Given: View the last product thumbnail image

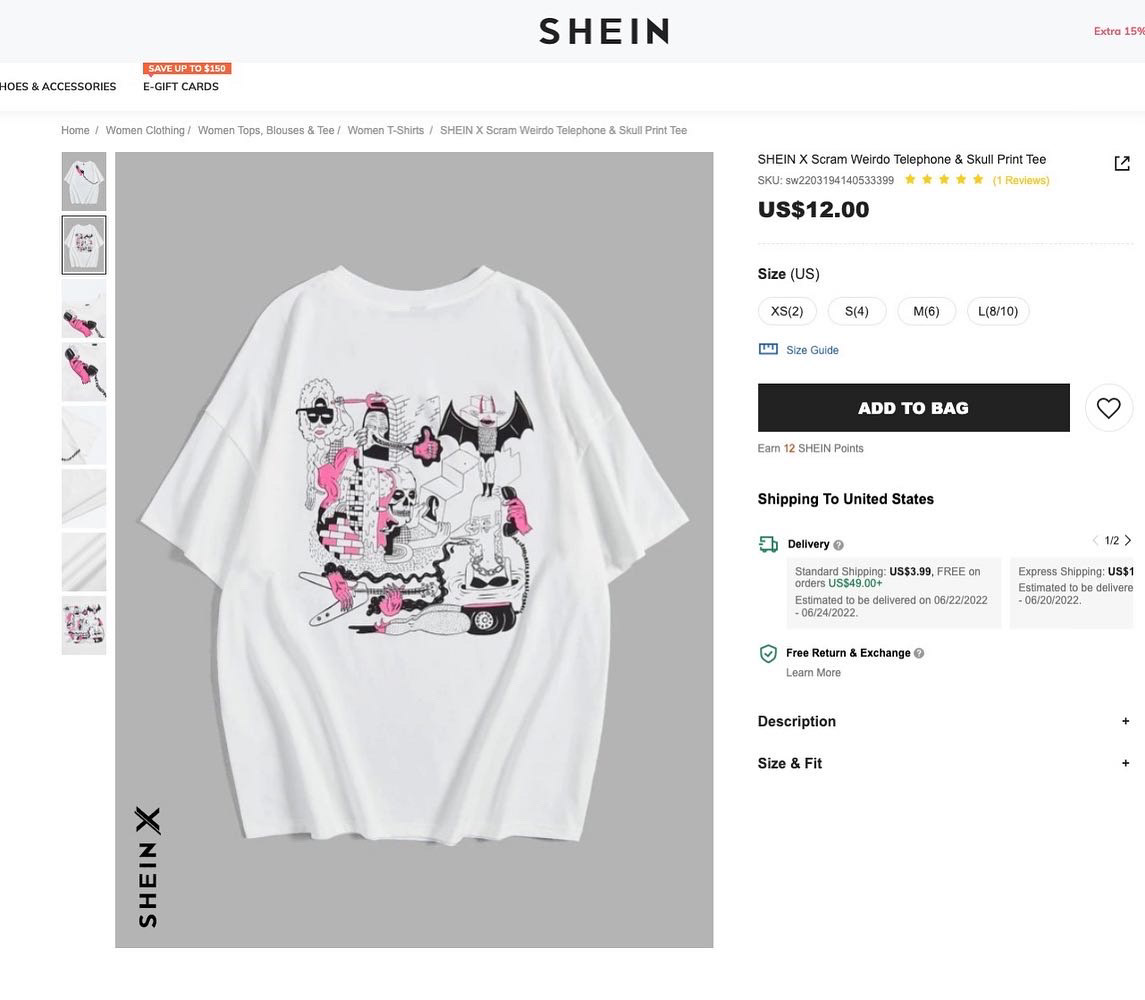Looking at the screenshot, I should (84, 625).
